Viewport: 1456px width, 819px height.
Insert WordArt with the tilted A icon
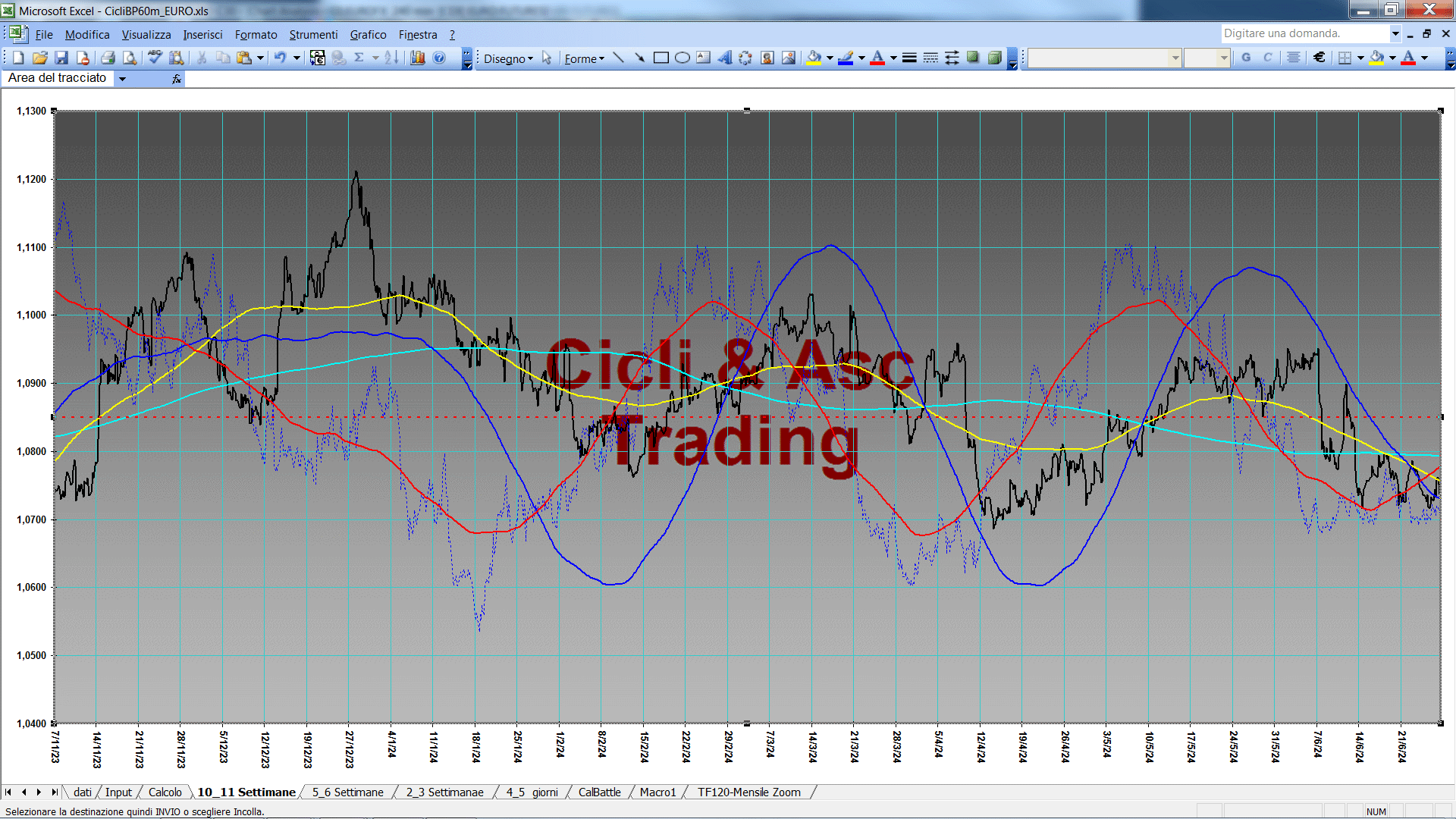pyautogui.click(x=724, y=58)
